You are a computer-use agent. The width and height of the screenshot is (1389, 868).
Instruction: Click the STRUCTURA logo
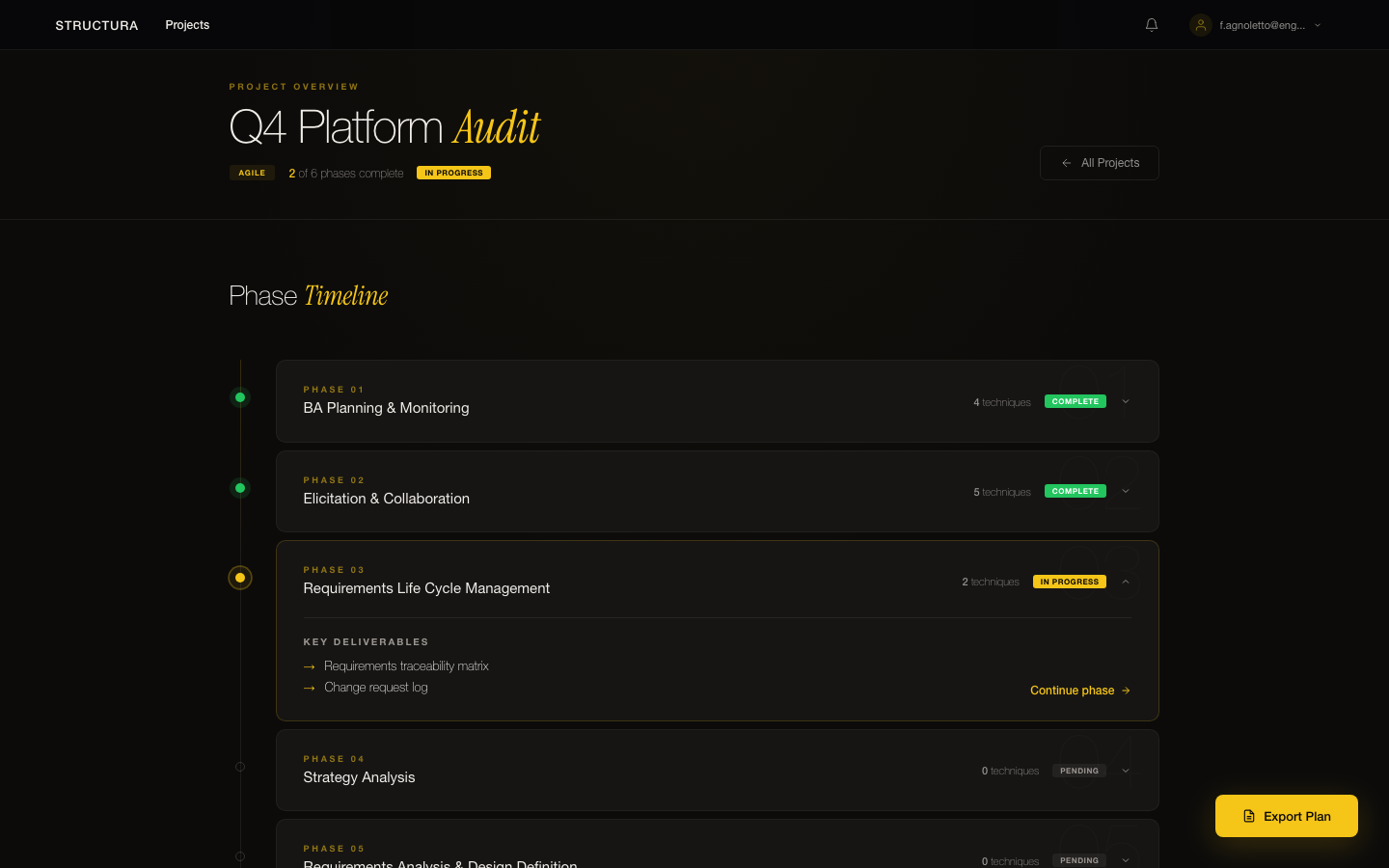pos(96,25)
